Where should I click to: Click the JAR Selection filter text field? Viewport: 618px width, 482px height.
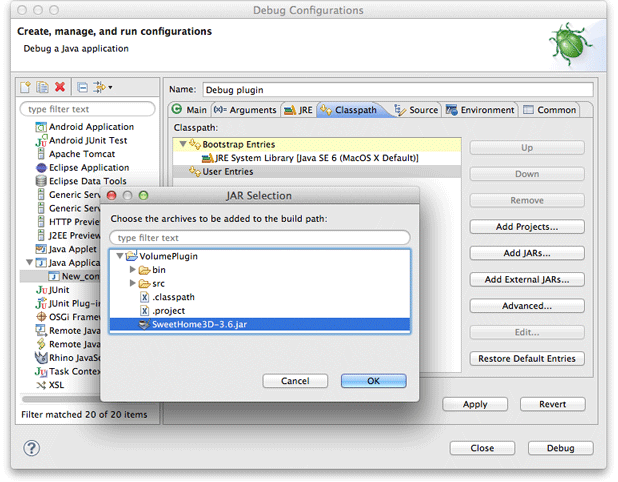(x=260, y=238)
